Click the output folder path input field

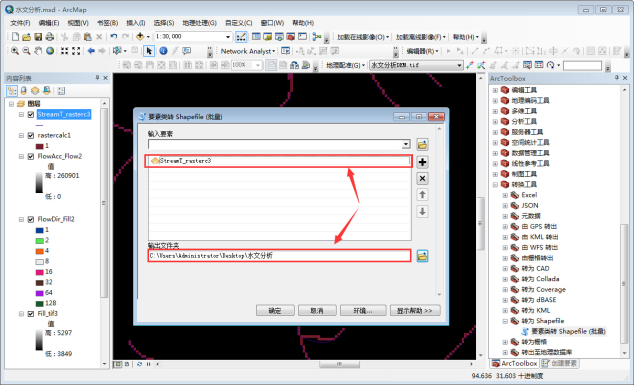(279, 256)
